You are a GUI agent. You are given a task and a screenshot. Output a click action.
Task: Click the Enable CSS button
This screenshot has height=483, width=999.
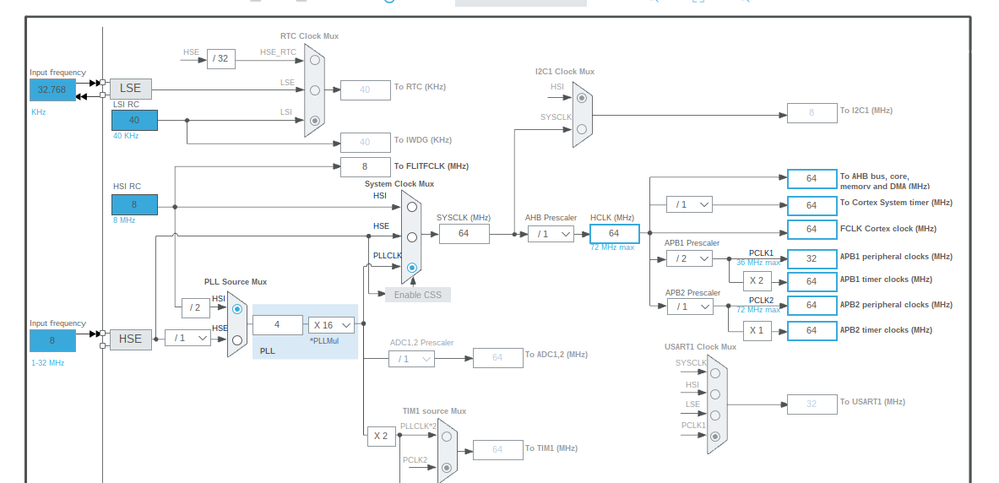pyautogui.click(x=418, y=294)
